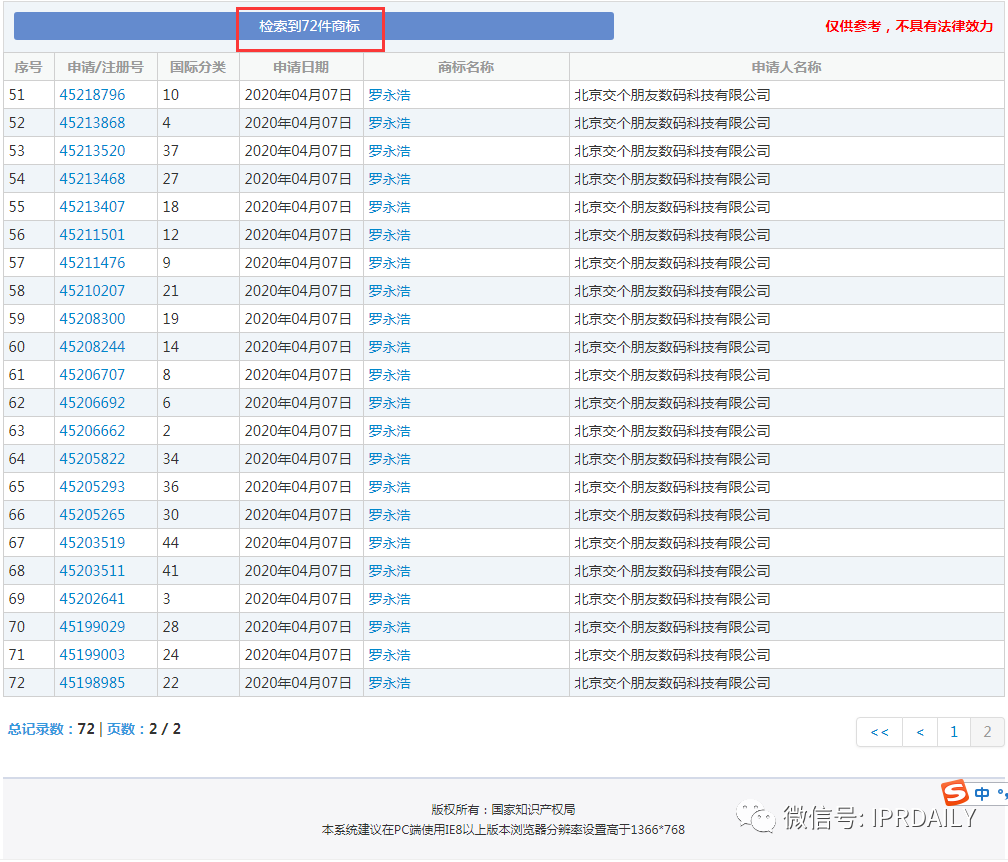Open registration number 45211476 link
Image resolution: width=1008 pixels, height=862 pixels.
92,263
